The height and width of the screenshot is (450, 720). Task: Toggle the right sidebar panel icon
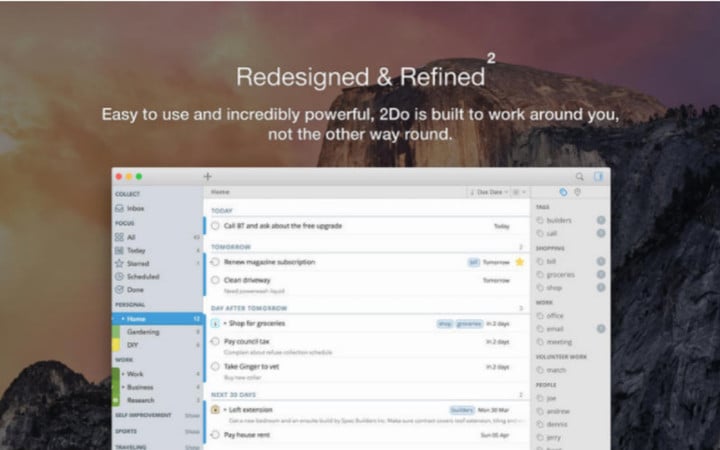pos(598,176)
